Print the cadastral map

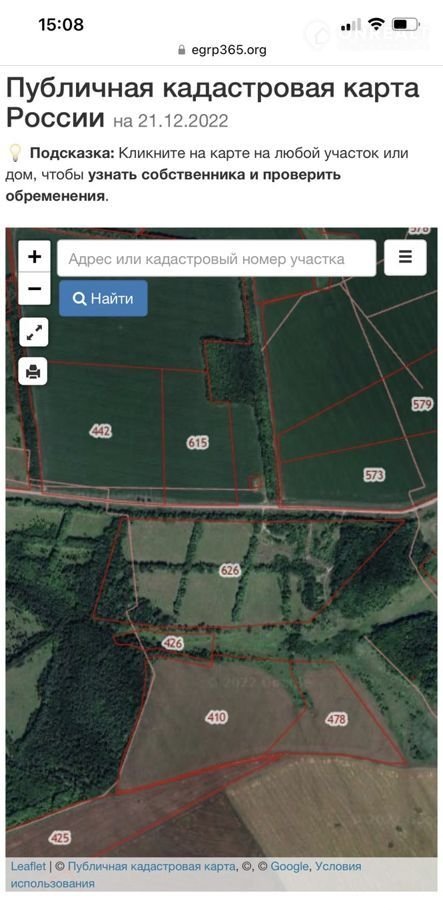click(x=34, y=370)
